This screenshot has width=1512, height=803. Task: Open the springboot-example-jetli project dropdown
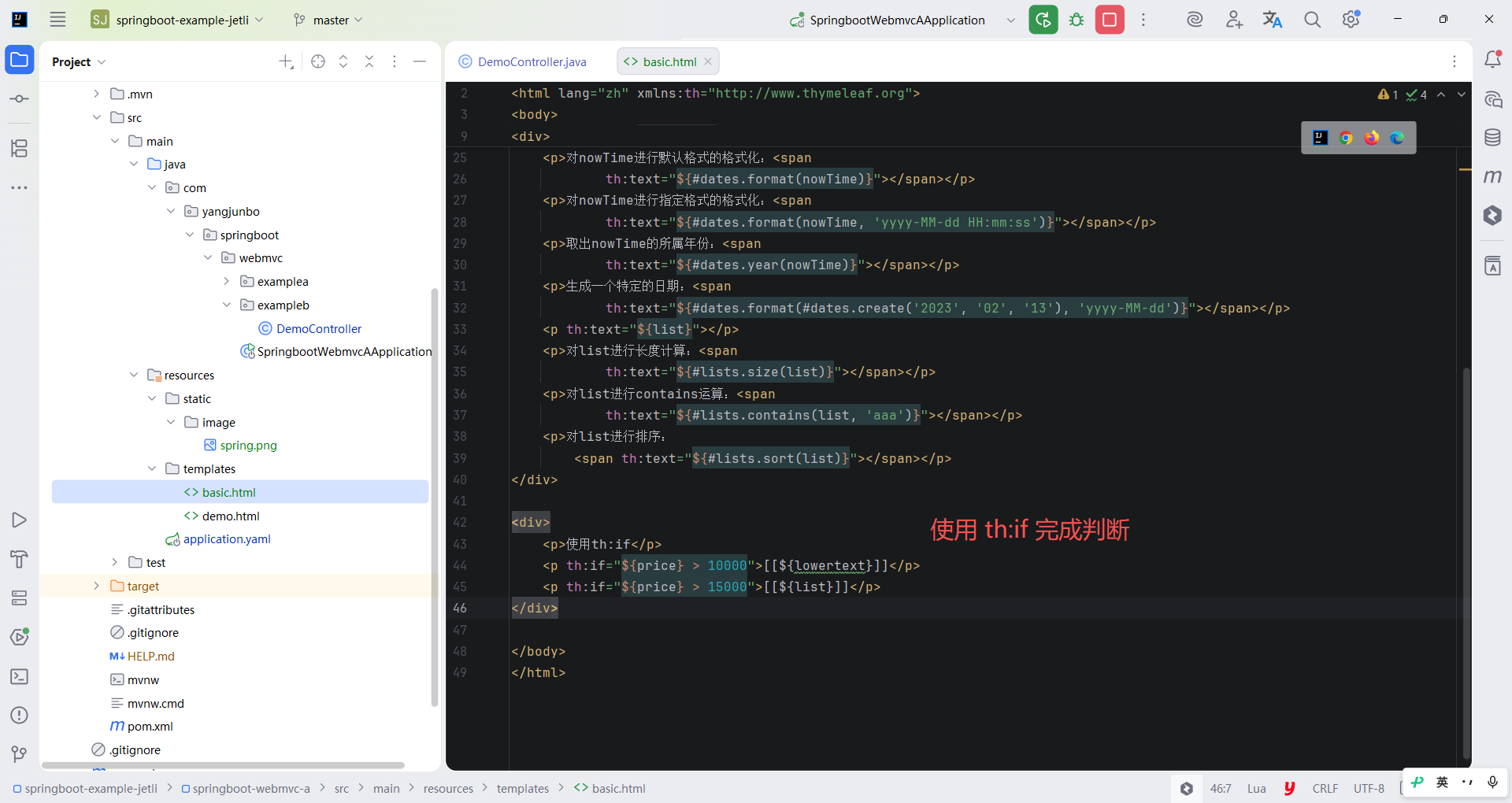tap(177, 20)
